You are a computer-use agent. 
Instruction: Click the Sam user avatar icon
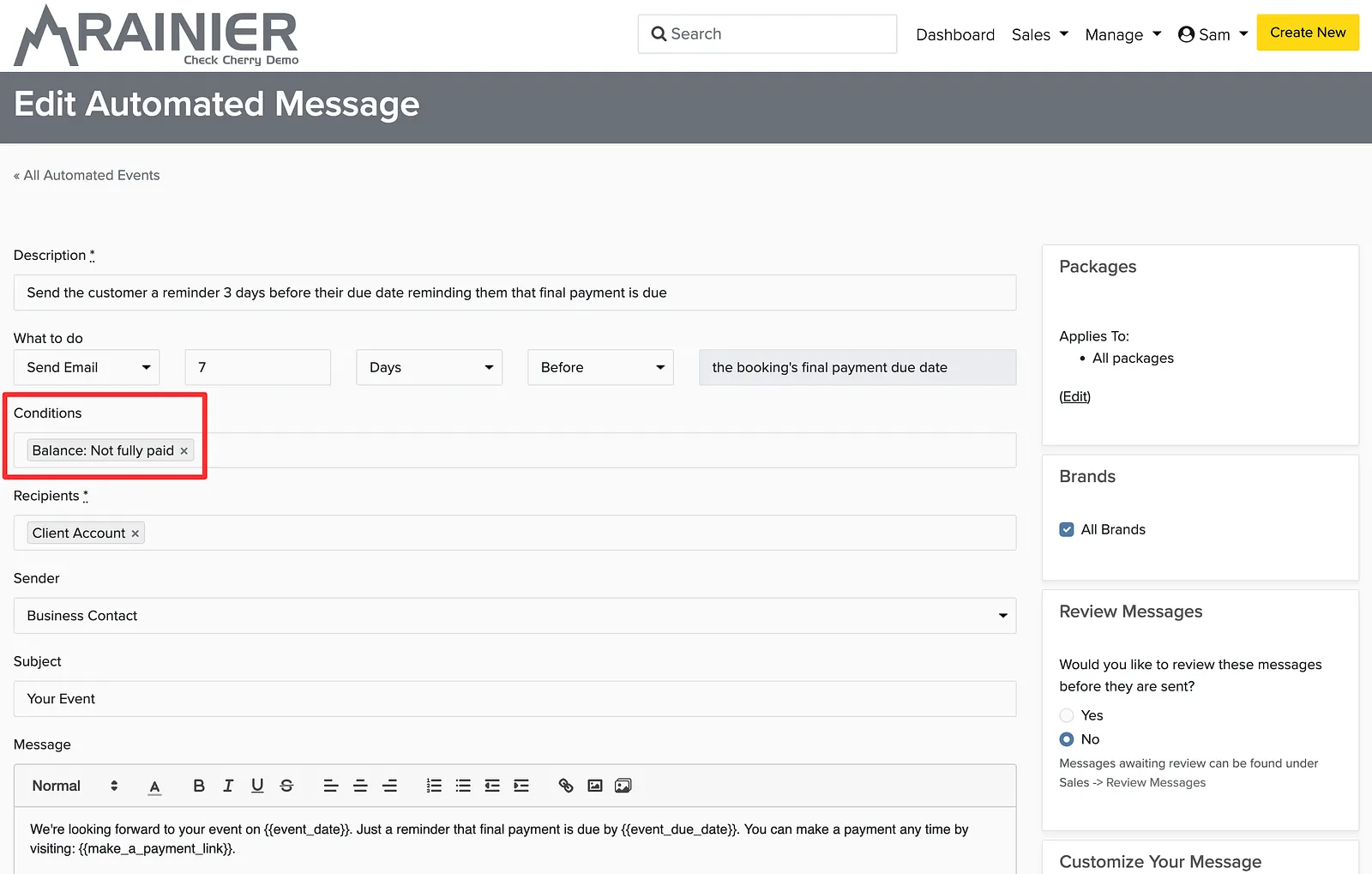(x=1186, y=34)
